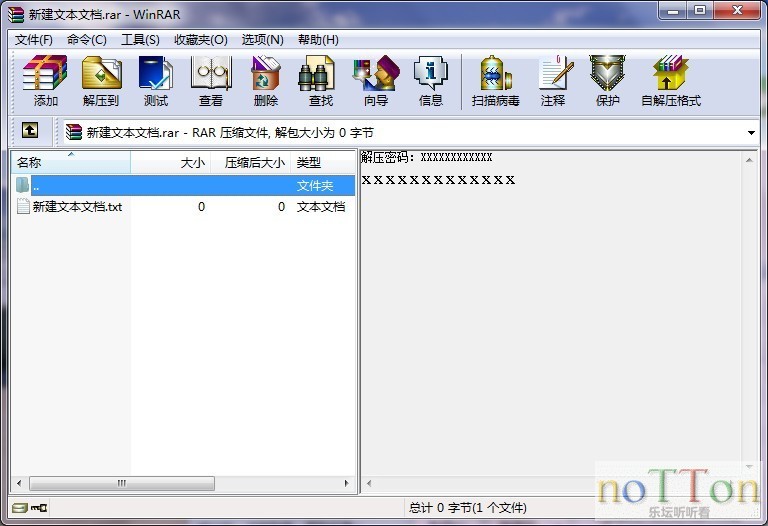Click comment pane scroll up arrow

[x=749, y=160]
